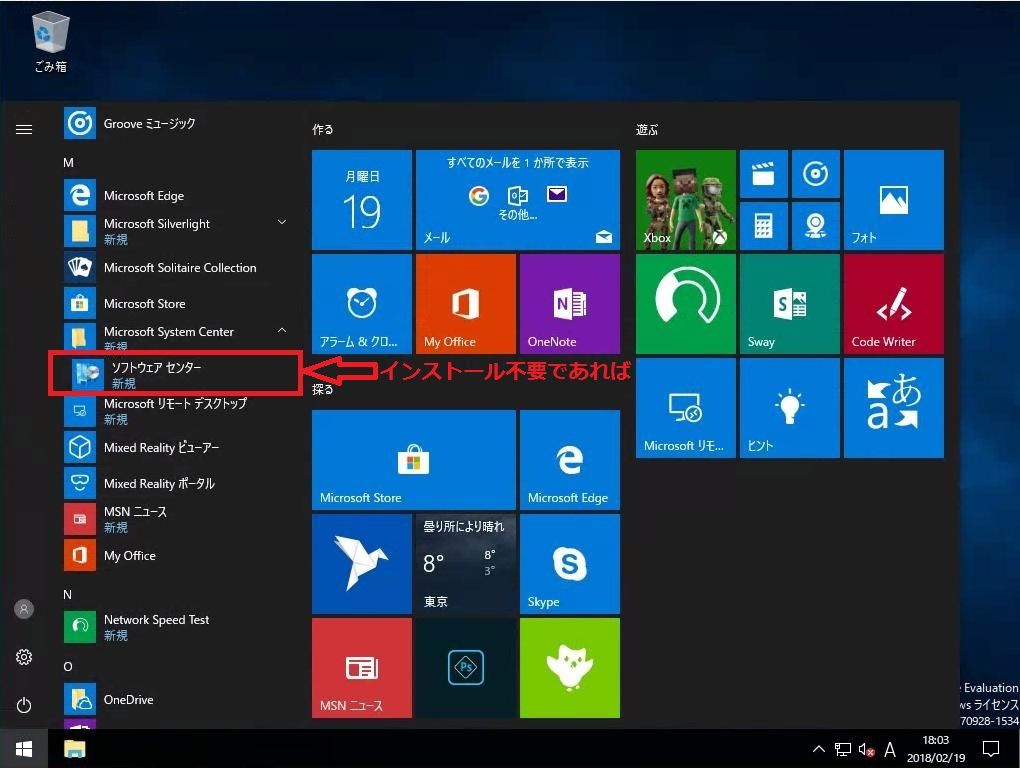The height and width of the screenshot is (768, 1020).
Task: Jump to letter O section header
Action: [68, 667]
